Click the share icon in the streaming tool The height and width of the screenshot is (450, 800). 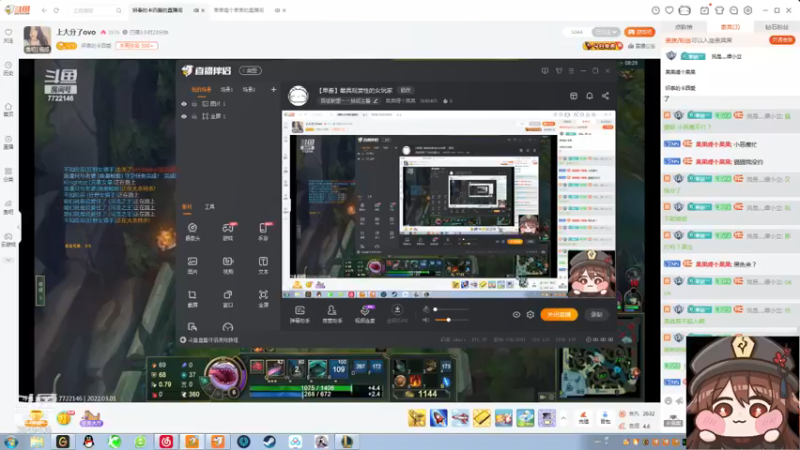606,96
